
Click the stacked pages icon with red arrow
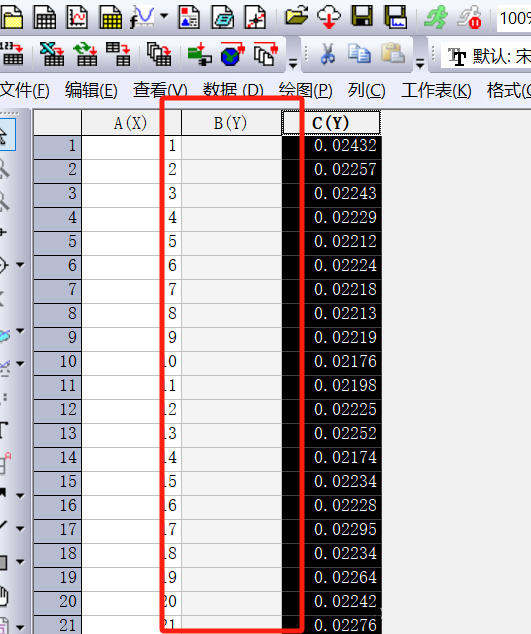coord(266,54)
